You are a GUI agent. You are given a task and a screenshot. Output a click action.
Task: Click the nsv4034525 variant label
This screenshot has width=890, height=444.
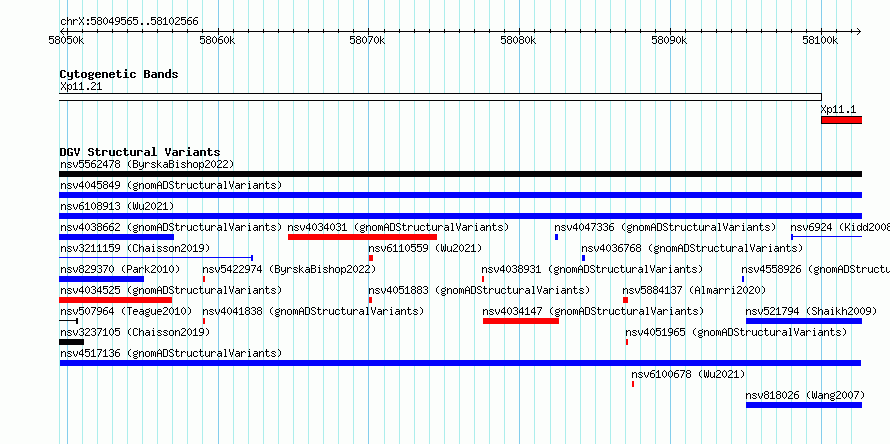pyautogui.click(x=171, y=291)
